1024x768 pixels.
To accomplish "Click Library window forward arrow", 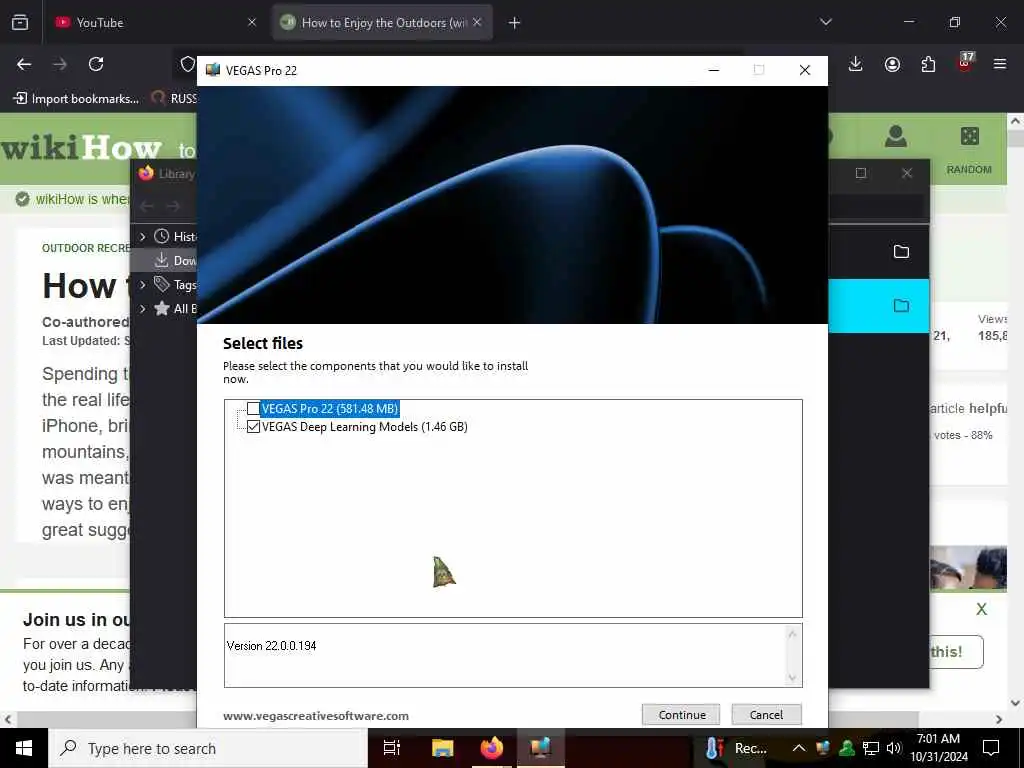I will pyautogui.click(x=173, y=206).
